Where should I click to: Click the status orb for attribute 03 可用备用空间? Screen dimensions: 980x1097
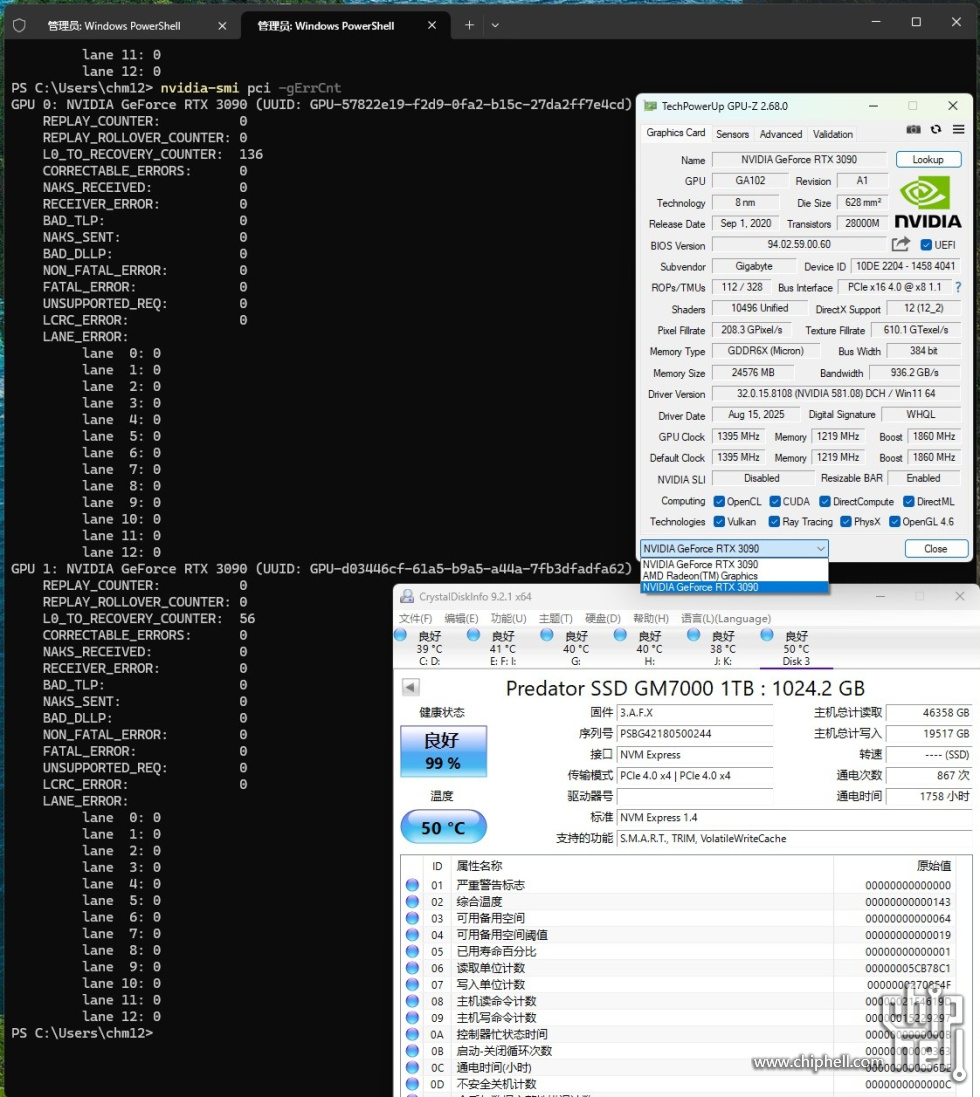coord(412,918)
